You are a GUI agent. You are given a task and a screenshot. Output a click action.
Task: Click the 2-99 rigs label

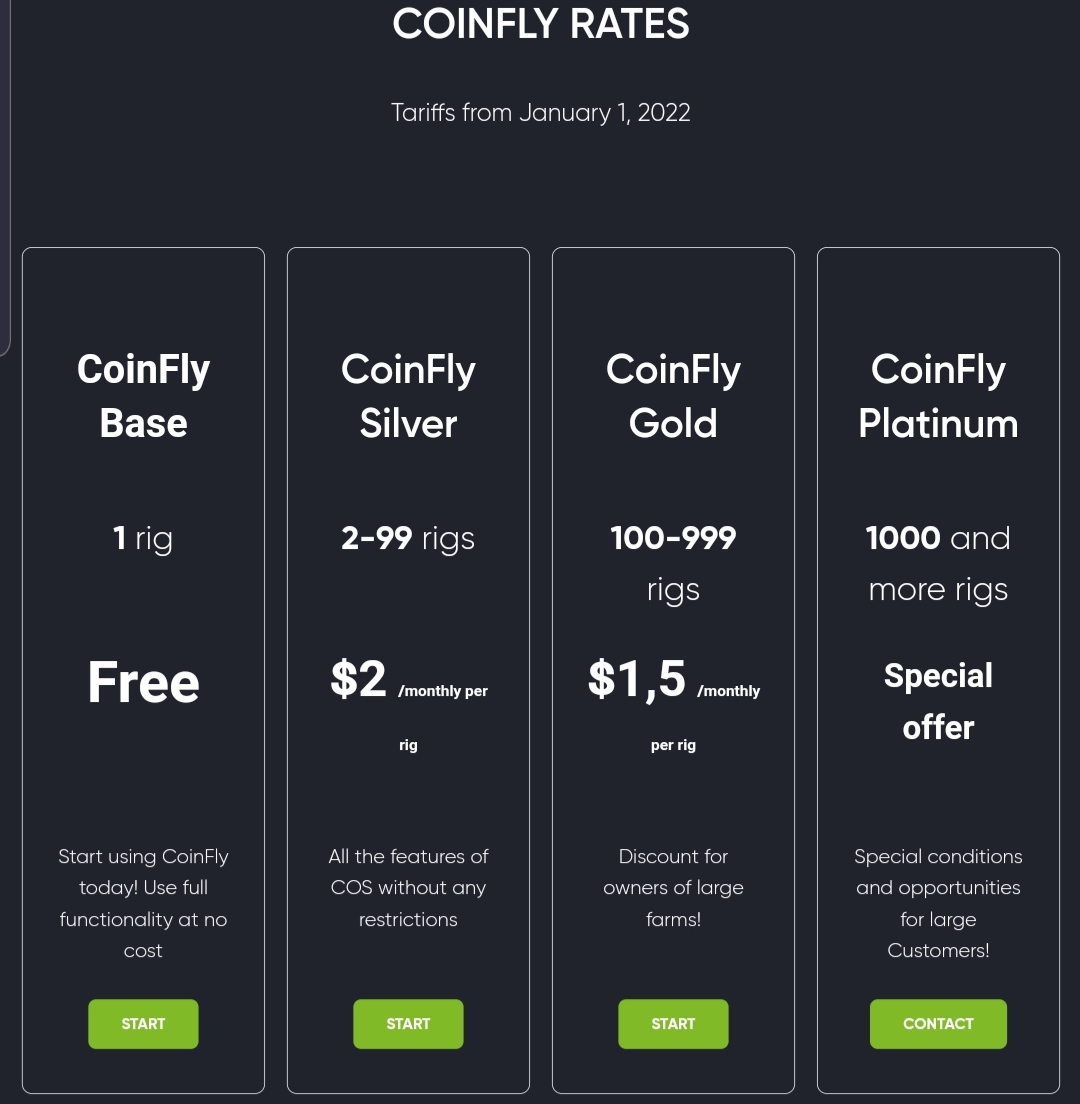pyautogui.click(x=408, y=539)
